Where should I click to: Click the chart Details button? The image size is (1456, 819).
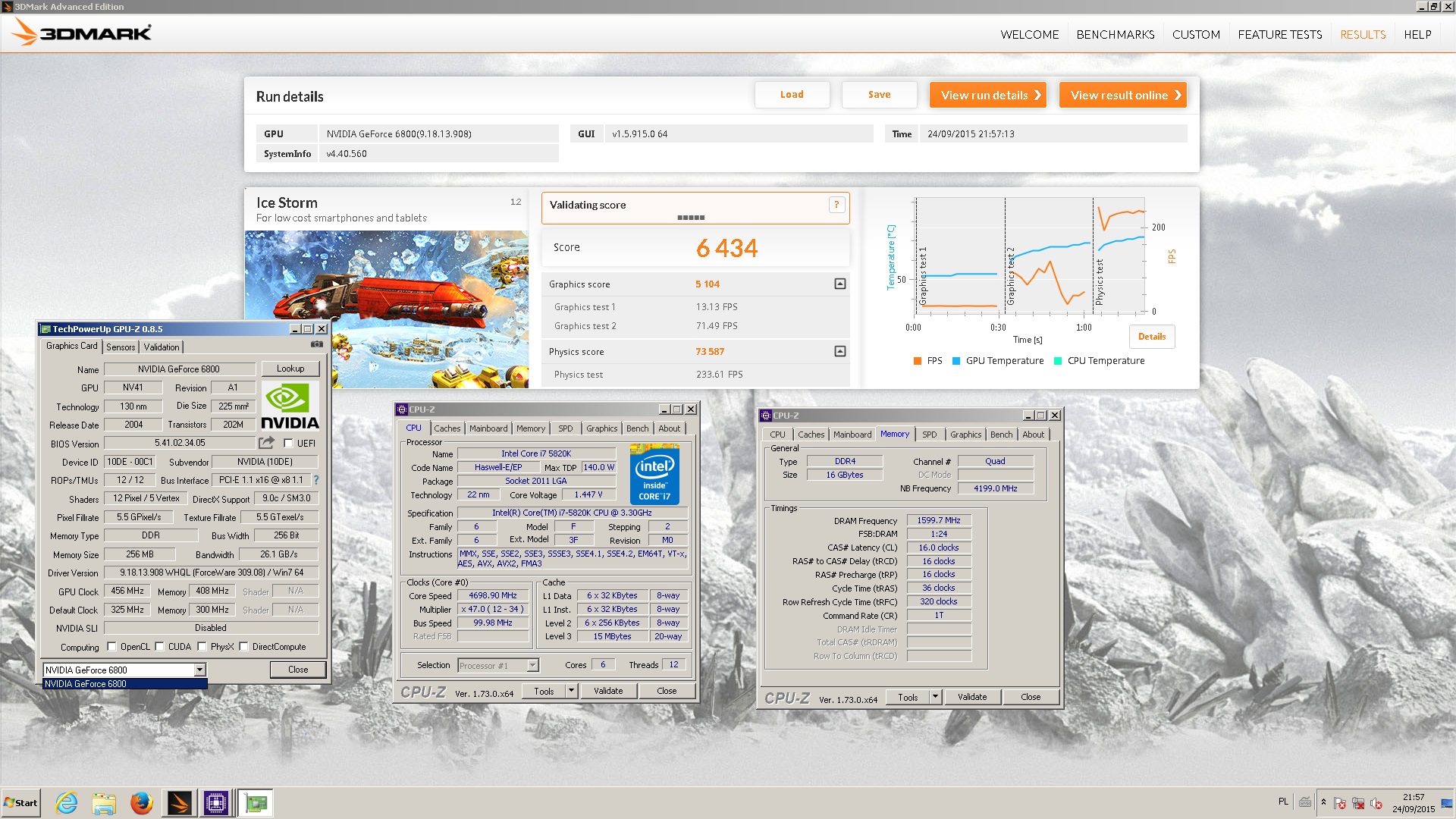(1151, 337)
